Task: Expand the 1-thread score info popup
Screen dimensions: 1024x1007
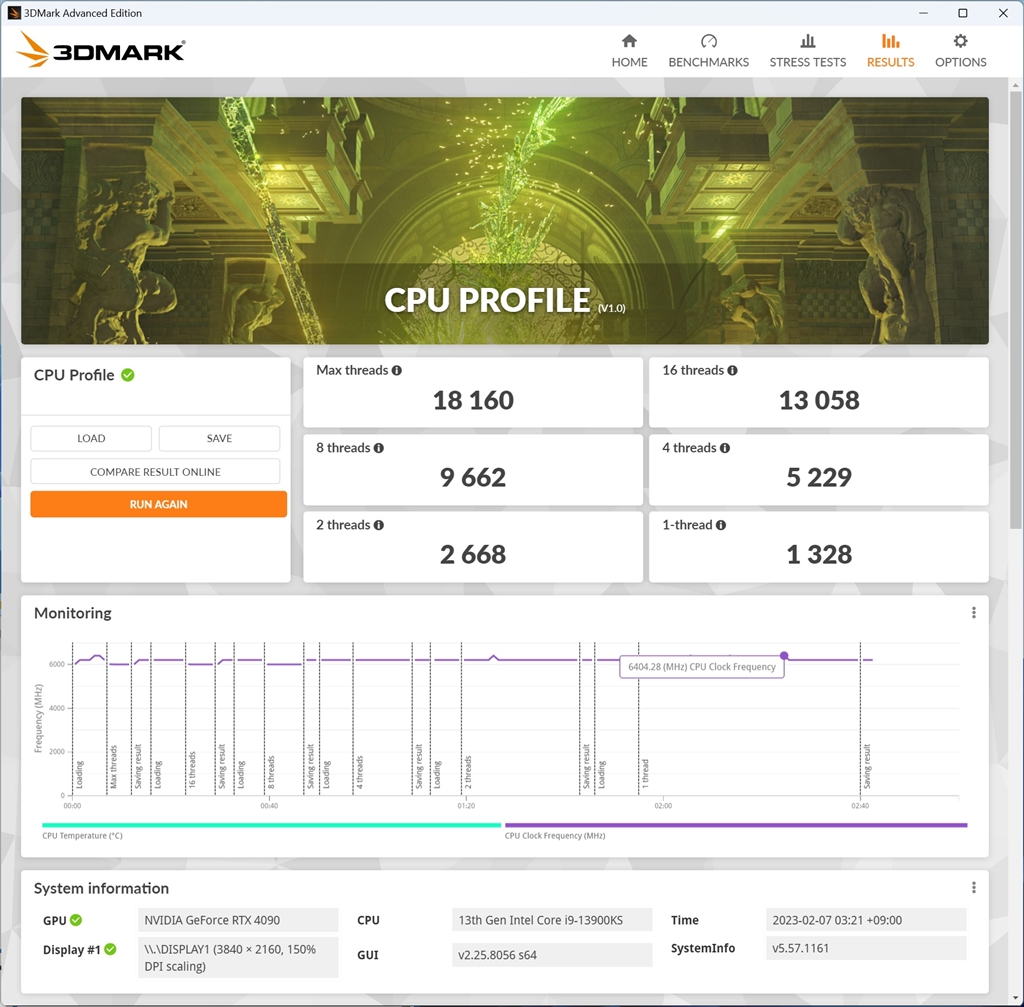Action: pyautogui.click(x=723, y=524)
